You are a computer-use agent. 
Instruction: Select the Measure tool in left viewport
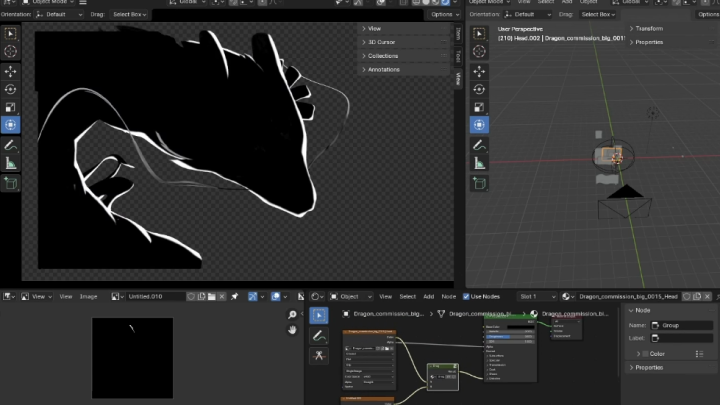[10, 163]
